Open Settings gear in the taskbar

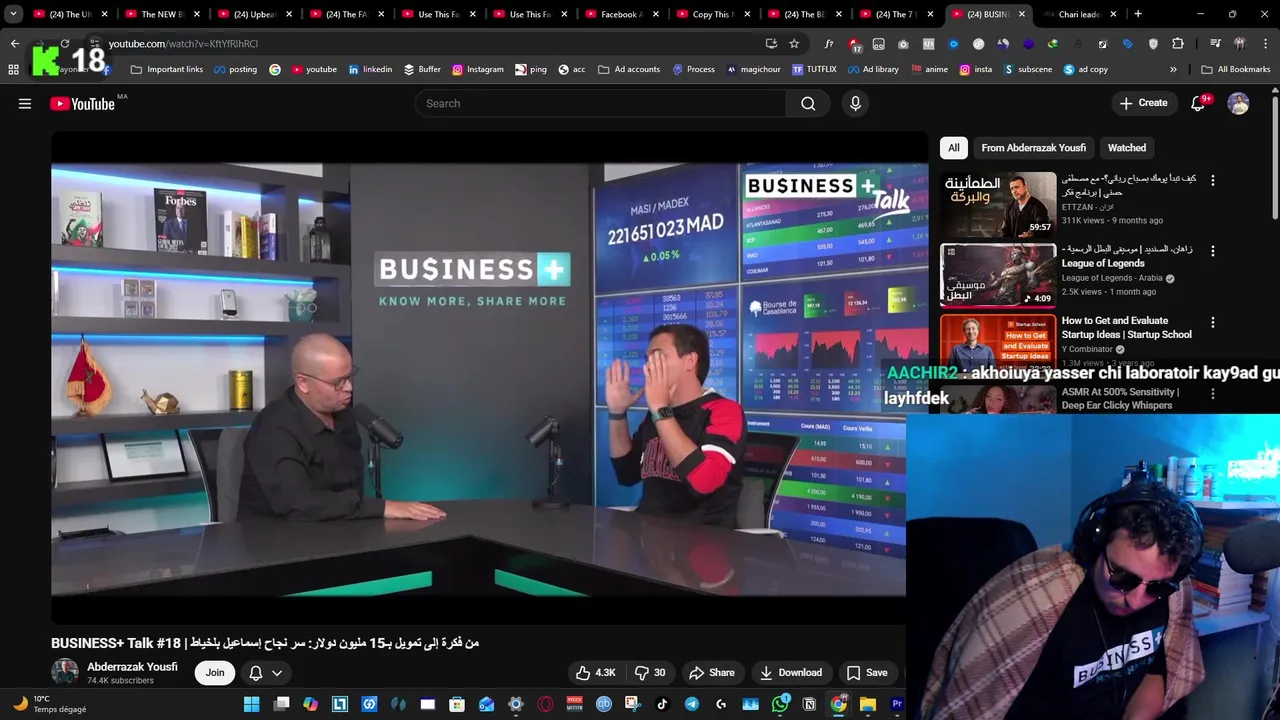point(516,704)
